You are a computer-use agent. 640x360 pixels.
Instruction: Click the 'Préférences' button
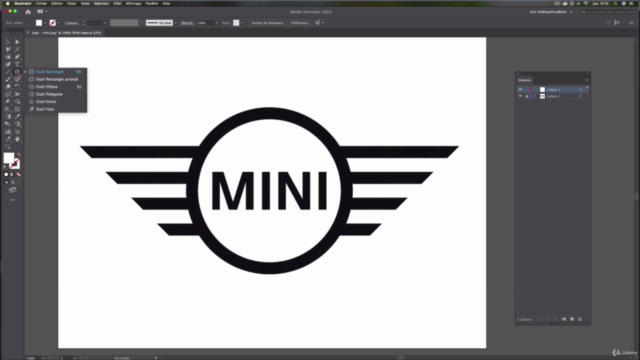pyautogui.click(x=300, y=23)
